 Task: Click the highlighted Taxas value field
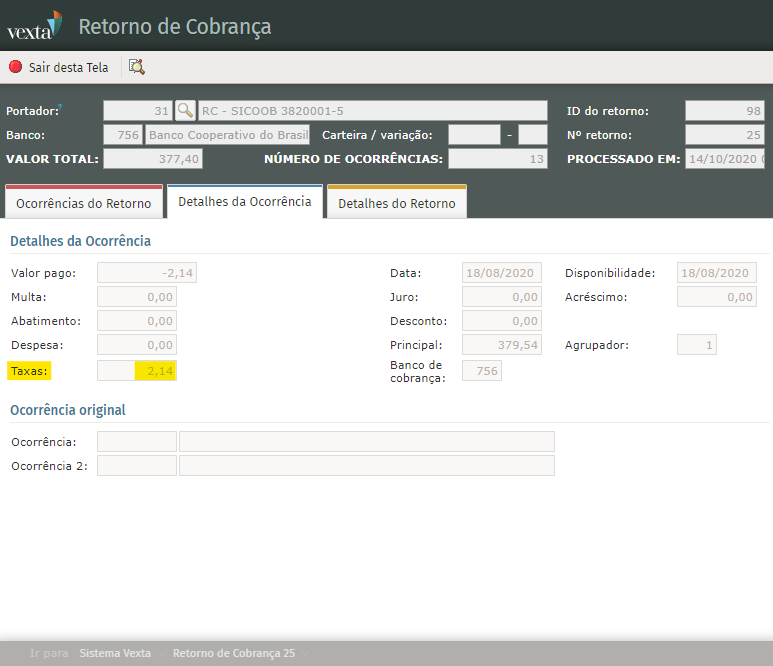[137, 371]
